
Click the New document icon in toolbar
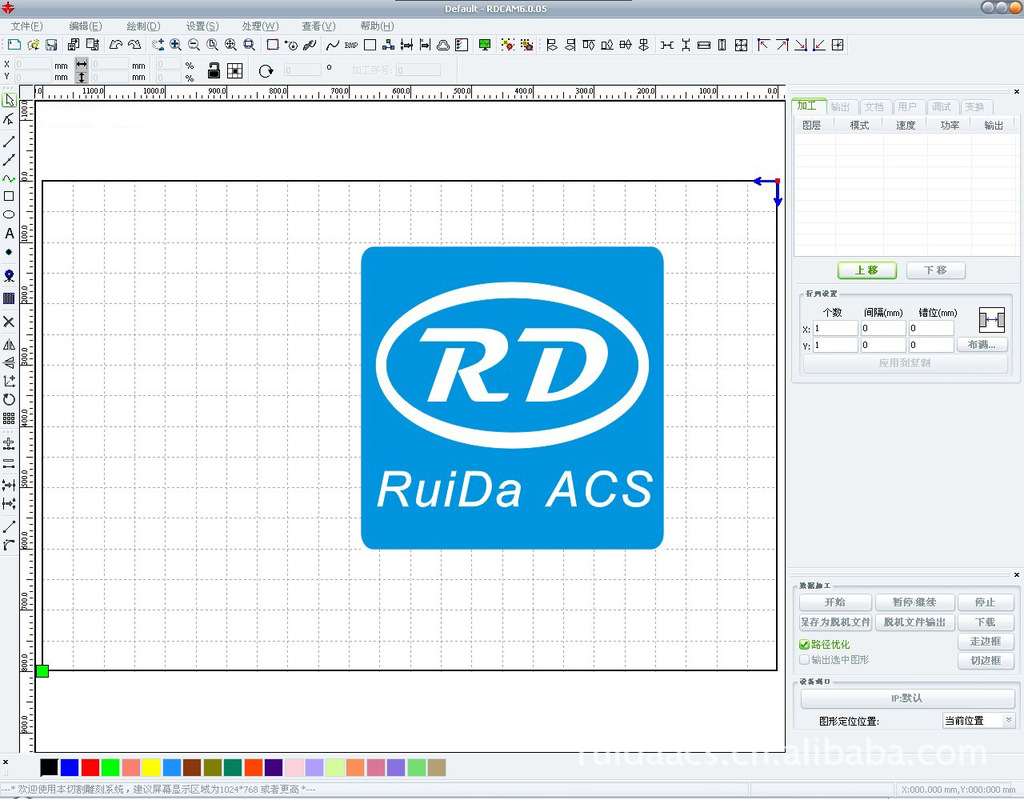coord(14,45)
